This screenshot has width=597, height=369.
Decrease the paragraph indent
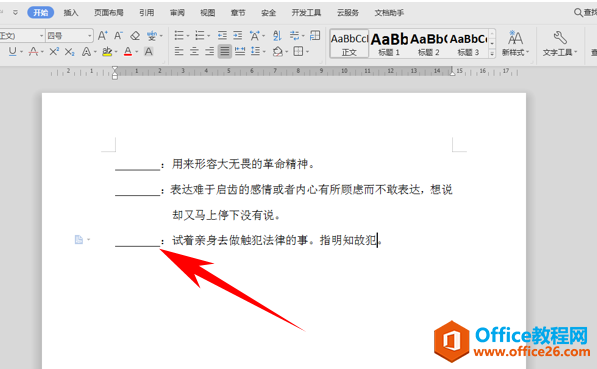click(222, 35)
